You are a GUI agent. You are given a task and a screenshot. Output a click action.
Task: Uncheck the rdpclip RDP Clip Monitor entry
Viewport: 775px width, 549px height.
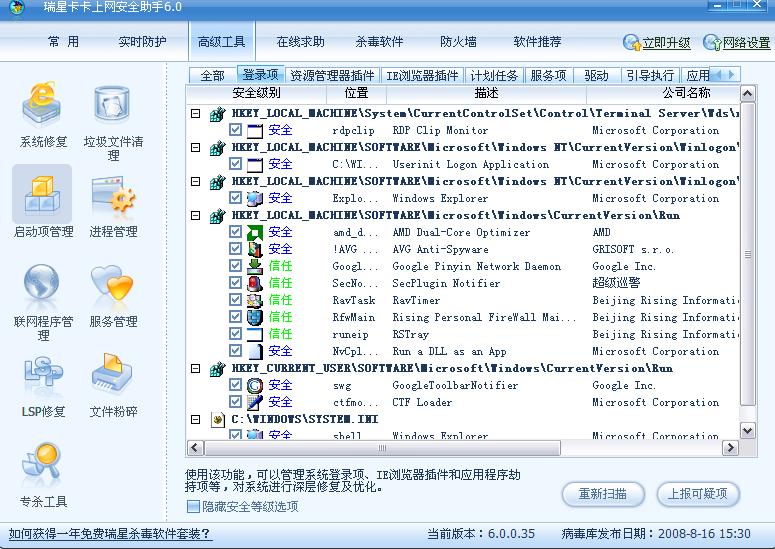(x=235, y=129)
